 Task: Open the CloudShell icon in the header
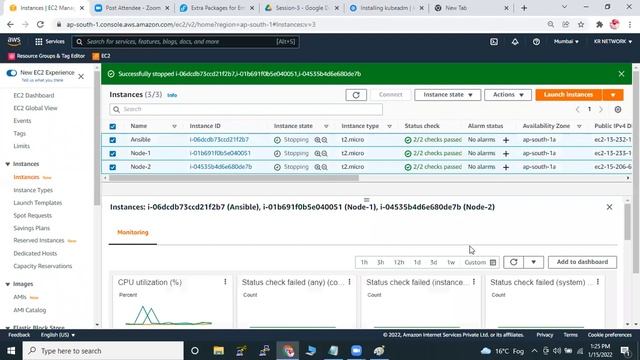[494, 42]
